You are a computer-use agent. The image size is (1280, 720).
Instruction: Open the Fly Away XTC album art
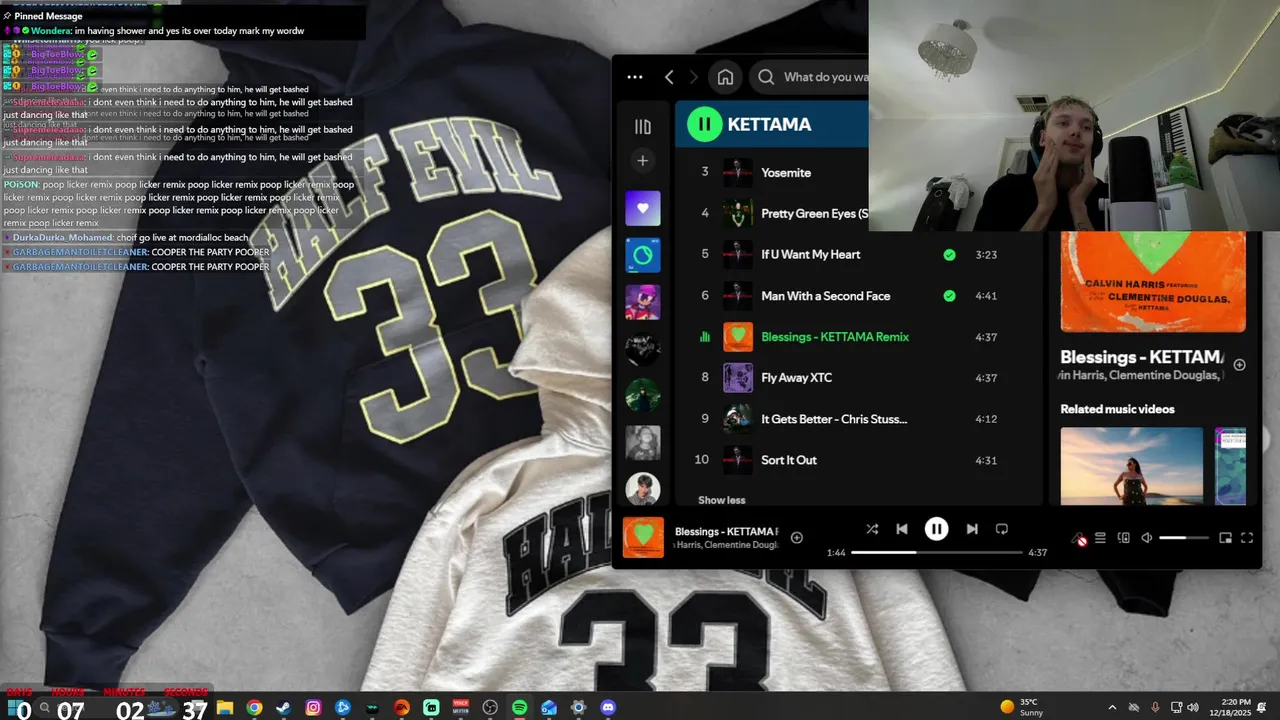tap(738, 377)
